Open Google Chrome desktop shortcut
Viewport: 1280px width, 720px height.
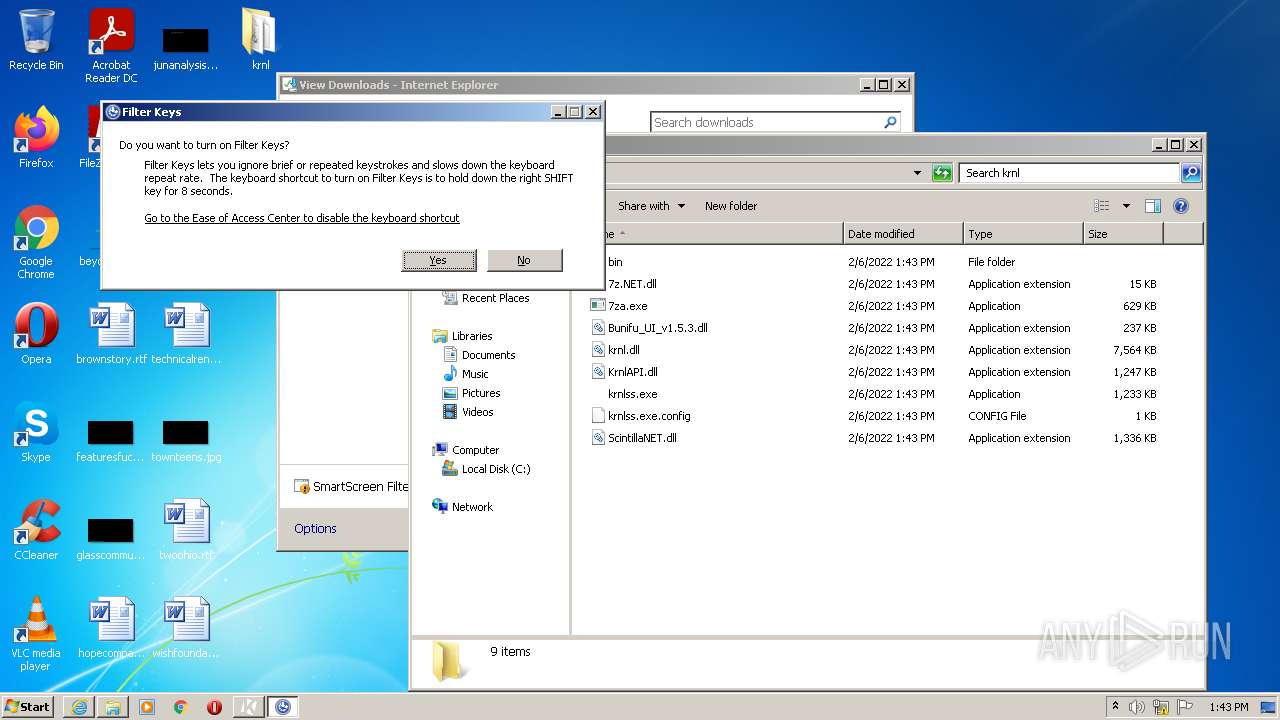36,243
